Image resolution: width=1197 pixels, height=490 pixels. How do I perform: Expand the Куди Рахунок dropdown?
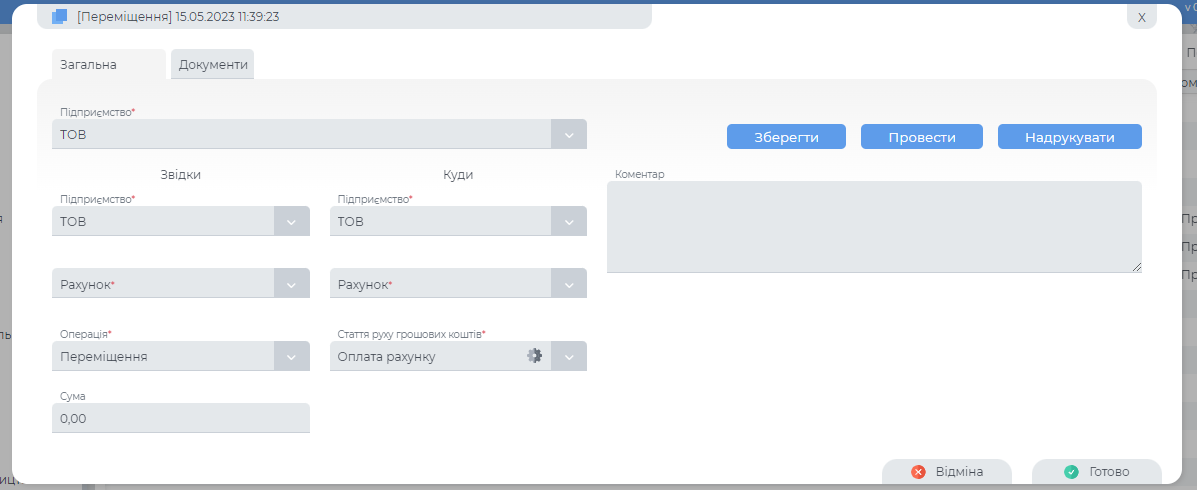point(568,284)
